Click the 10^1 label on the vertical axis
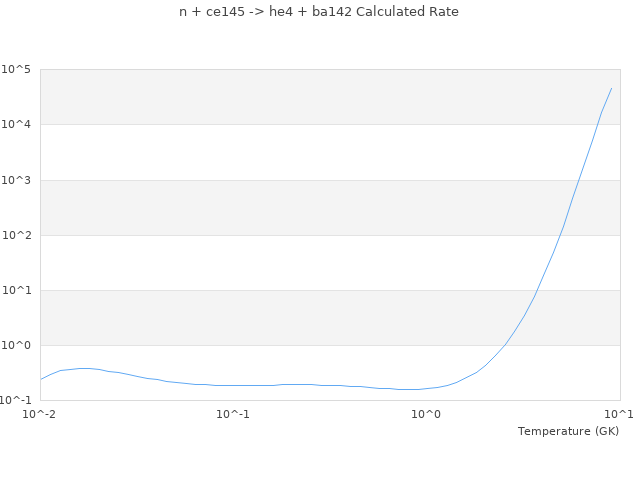 tap(16, 291)
